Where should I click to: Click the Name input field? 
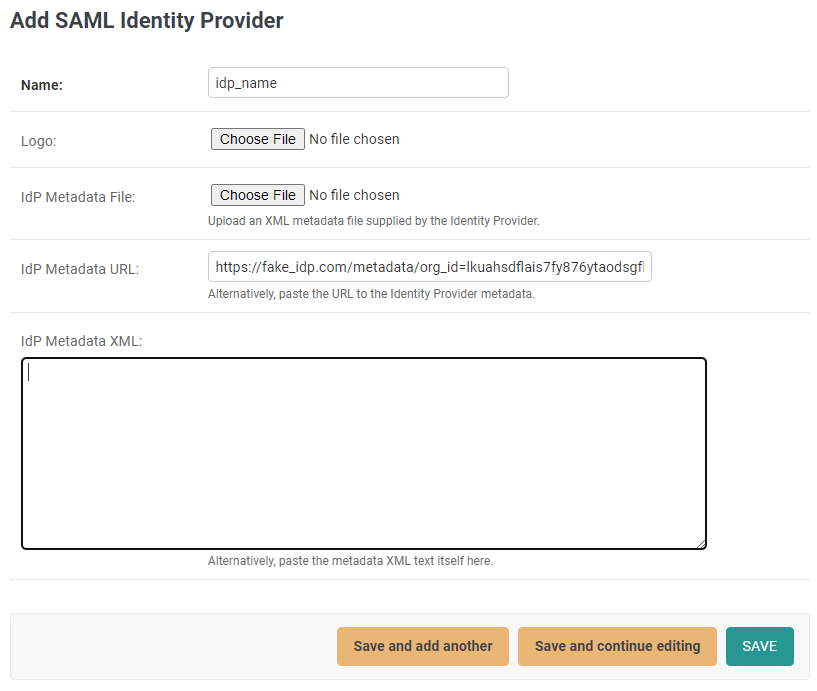click(358, 83)
